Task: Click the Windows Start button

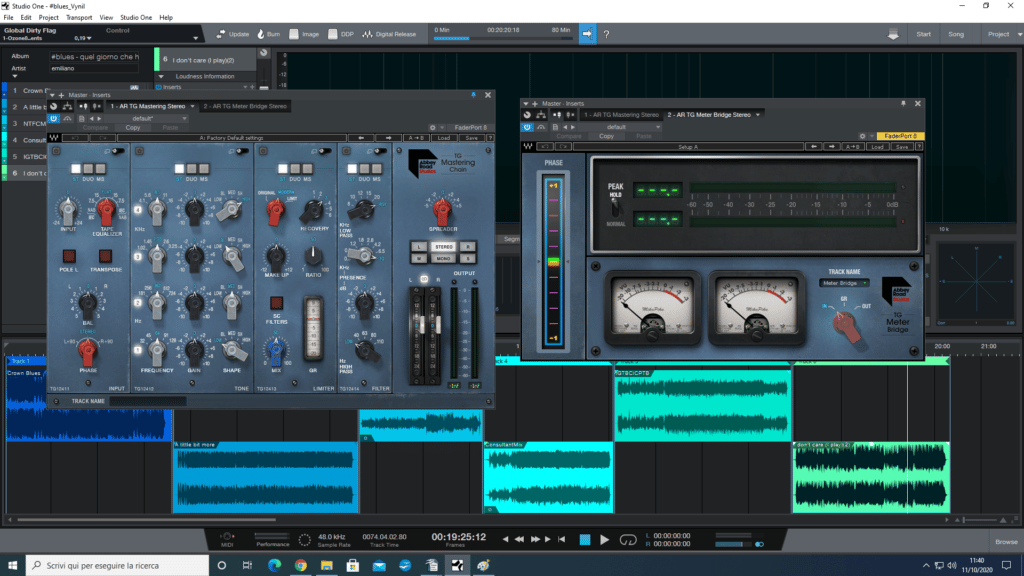Action: [x=12, y=565]
